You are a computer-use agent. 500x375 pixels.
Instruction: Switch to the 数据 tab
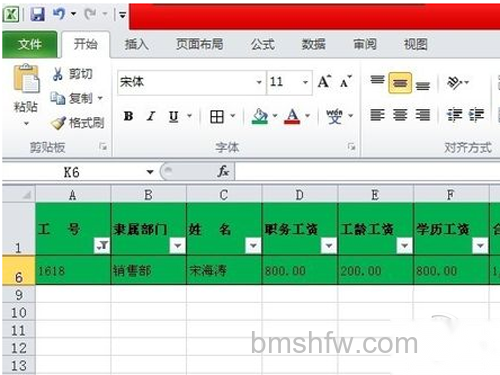[314, 44]
